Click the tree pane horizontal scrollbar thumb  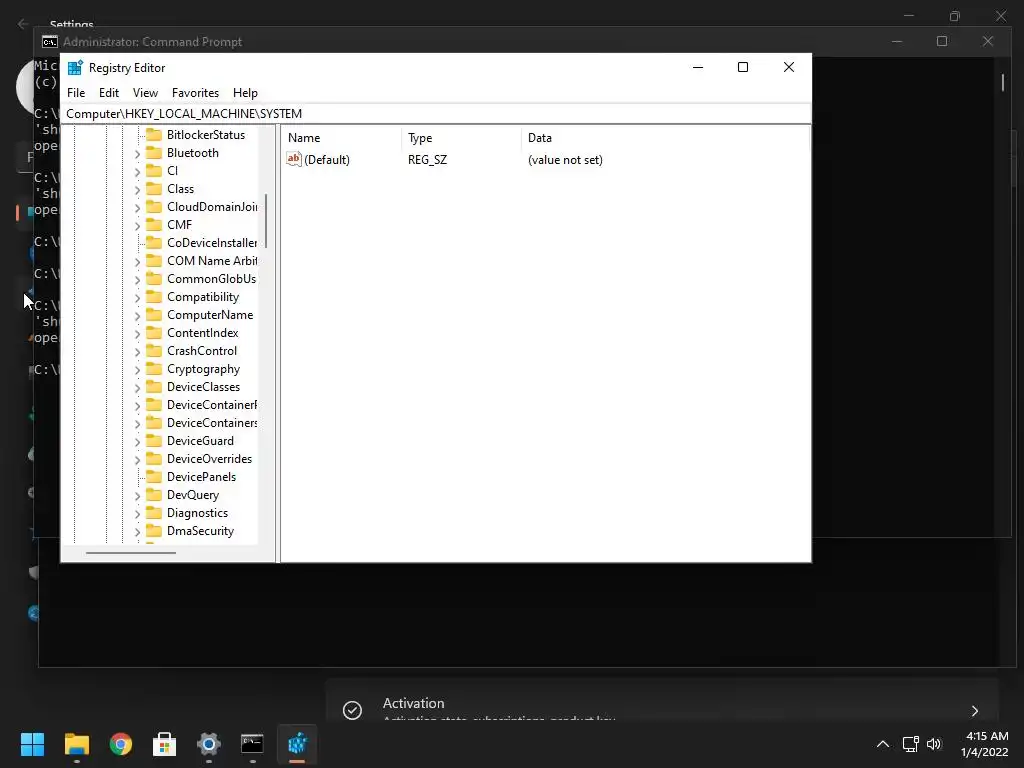pyautogui.click(x=131, y=552)
